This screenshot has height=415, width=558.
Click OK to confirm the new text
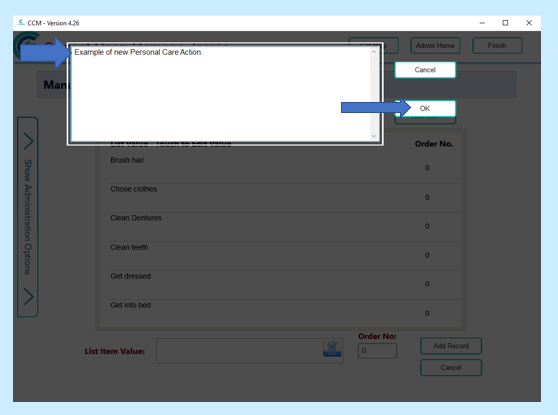425,108
